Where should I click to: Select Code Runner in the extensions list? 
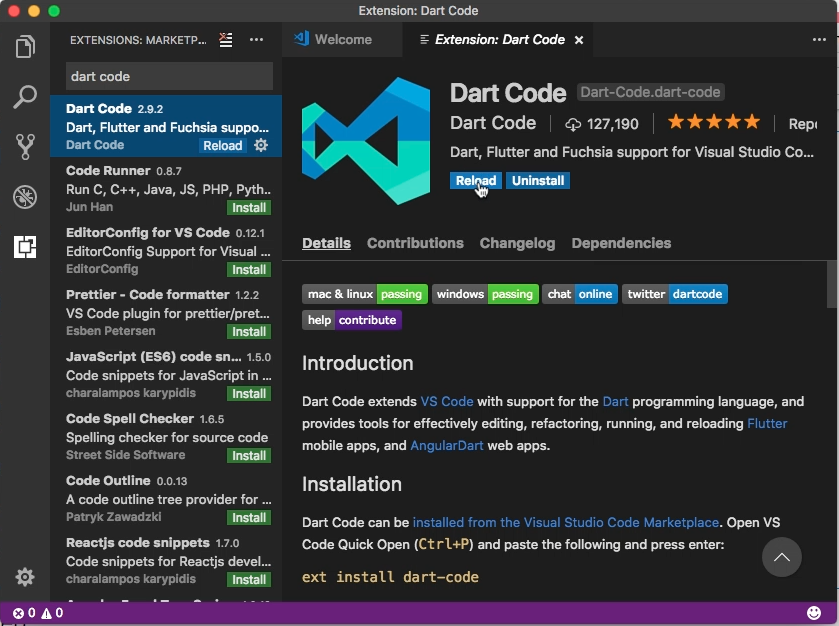click(x=166, y=188)
